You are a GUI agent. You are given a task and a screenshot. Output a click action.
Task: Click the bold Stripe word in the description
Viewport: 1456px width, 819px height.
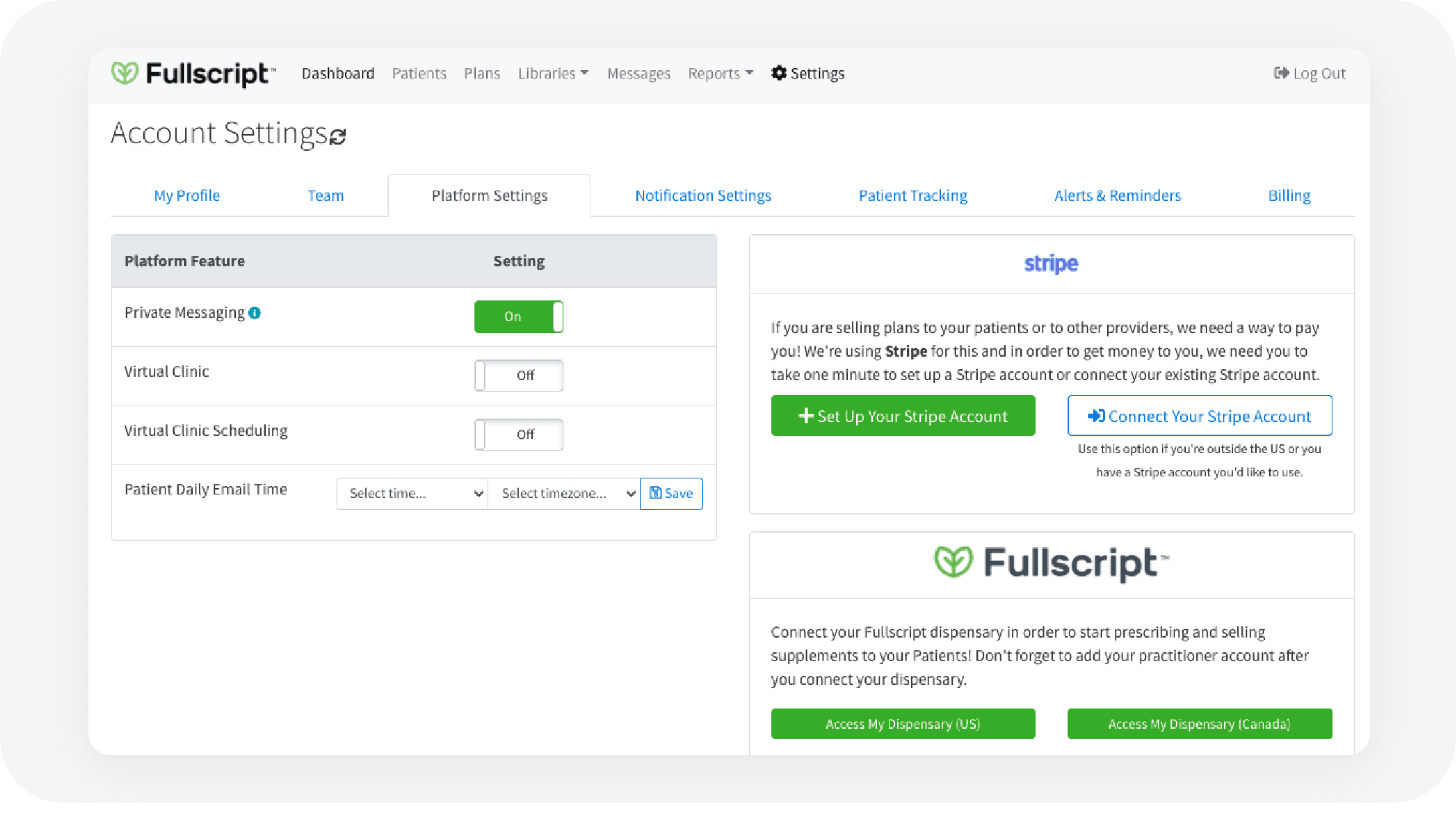point(905,351)
